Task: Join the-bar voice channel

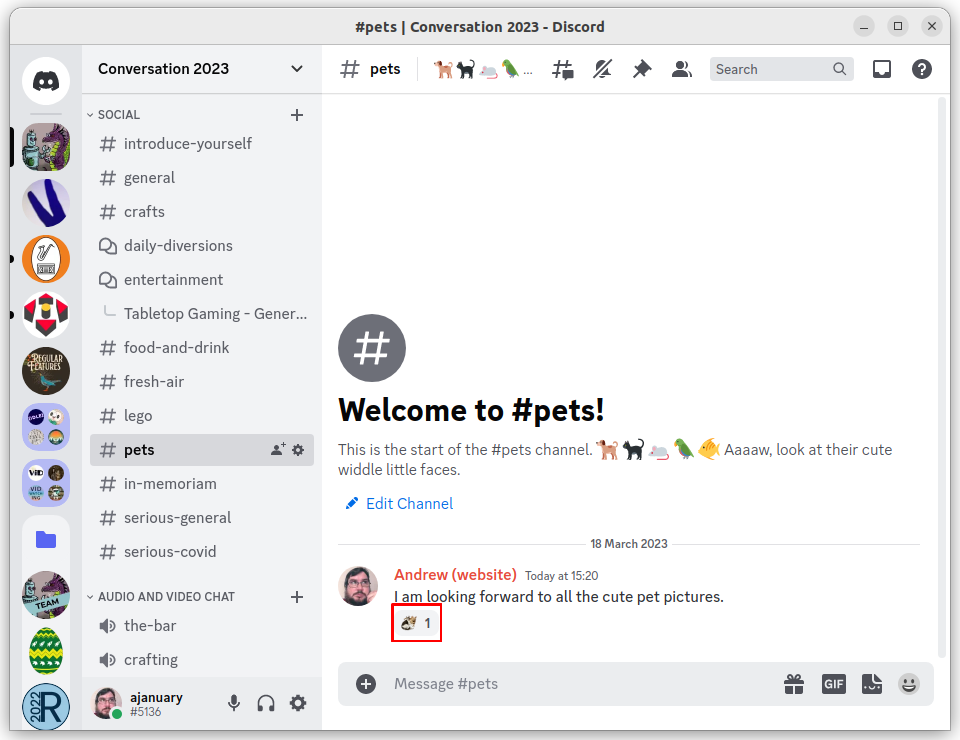Action: 202,626
